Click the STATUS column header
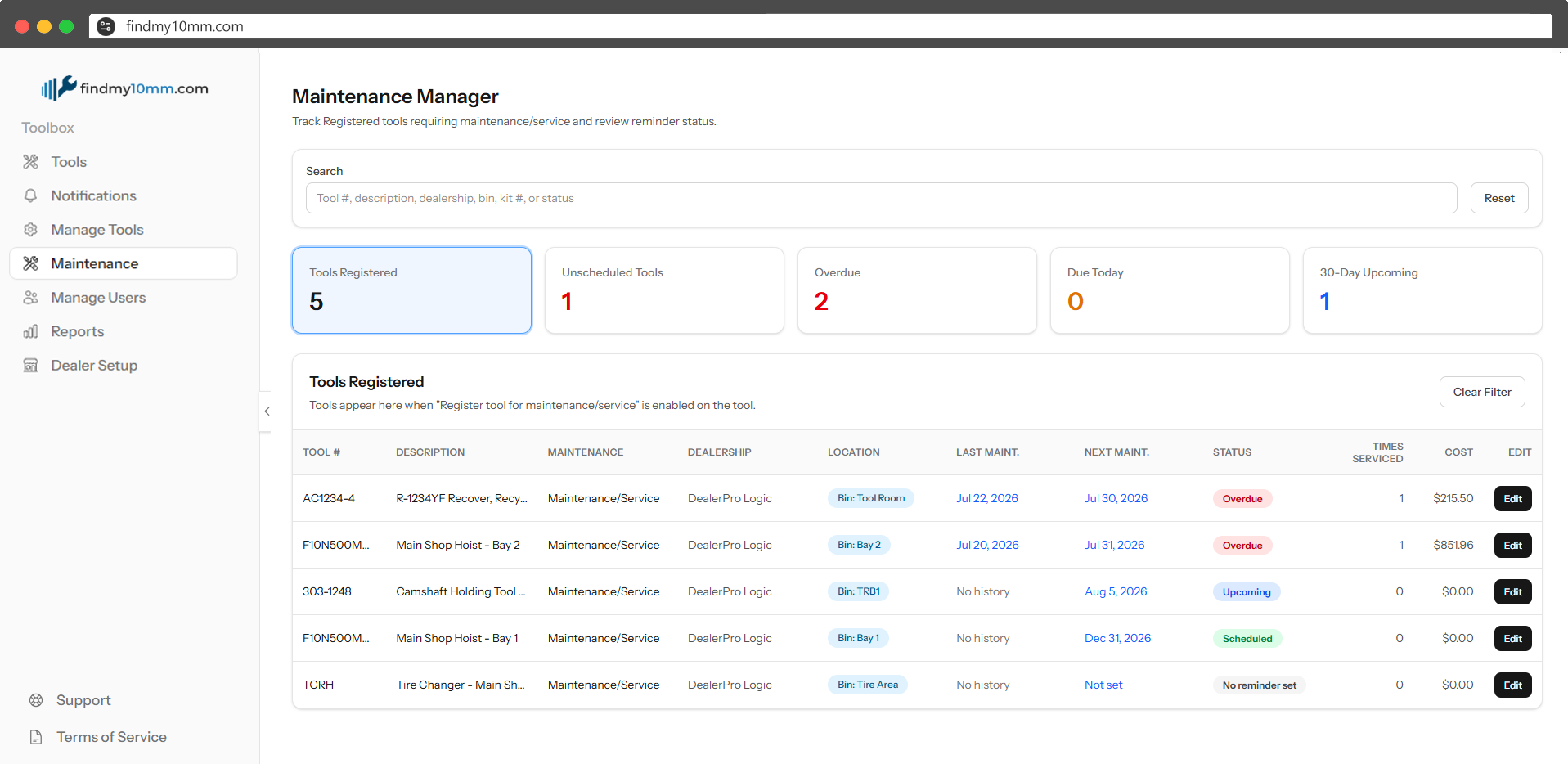The height and width of the screenshot is (764, 1568). [x=1232, y=452]
